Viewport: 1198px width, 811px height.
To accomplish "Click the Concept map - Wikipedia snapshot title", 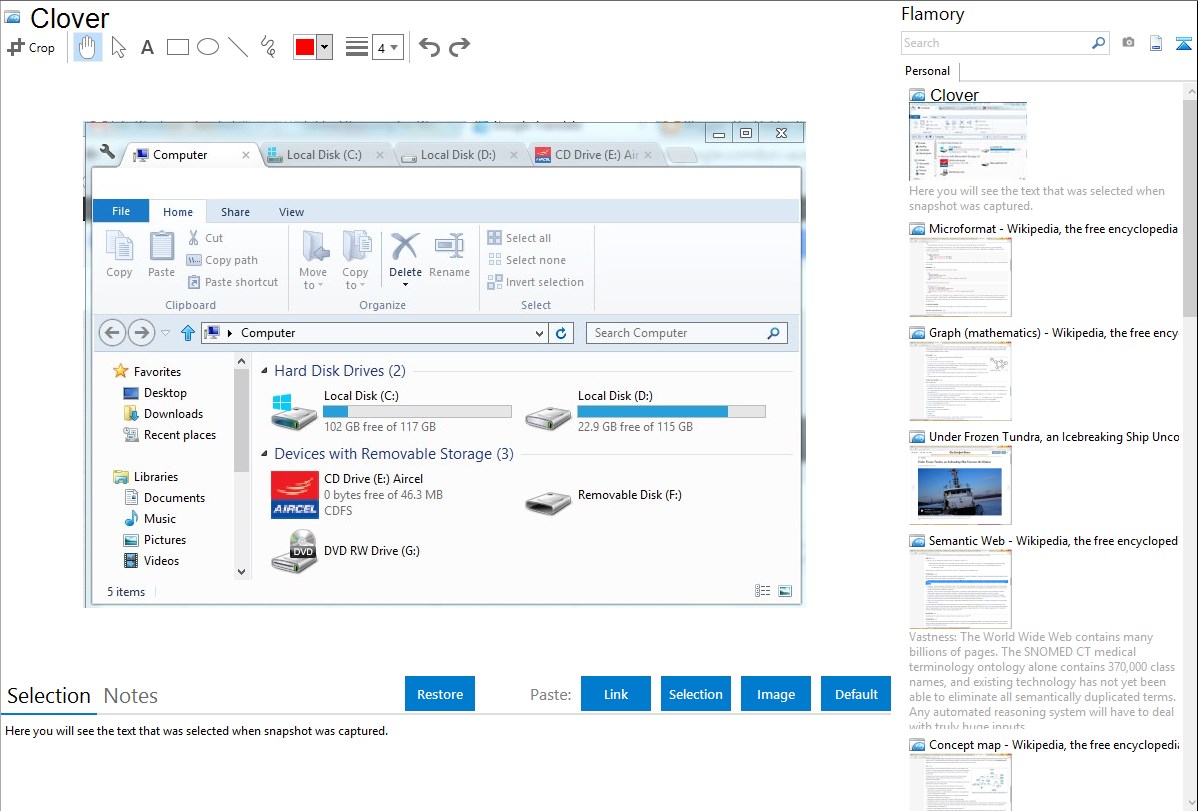I will point(1054,745).
